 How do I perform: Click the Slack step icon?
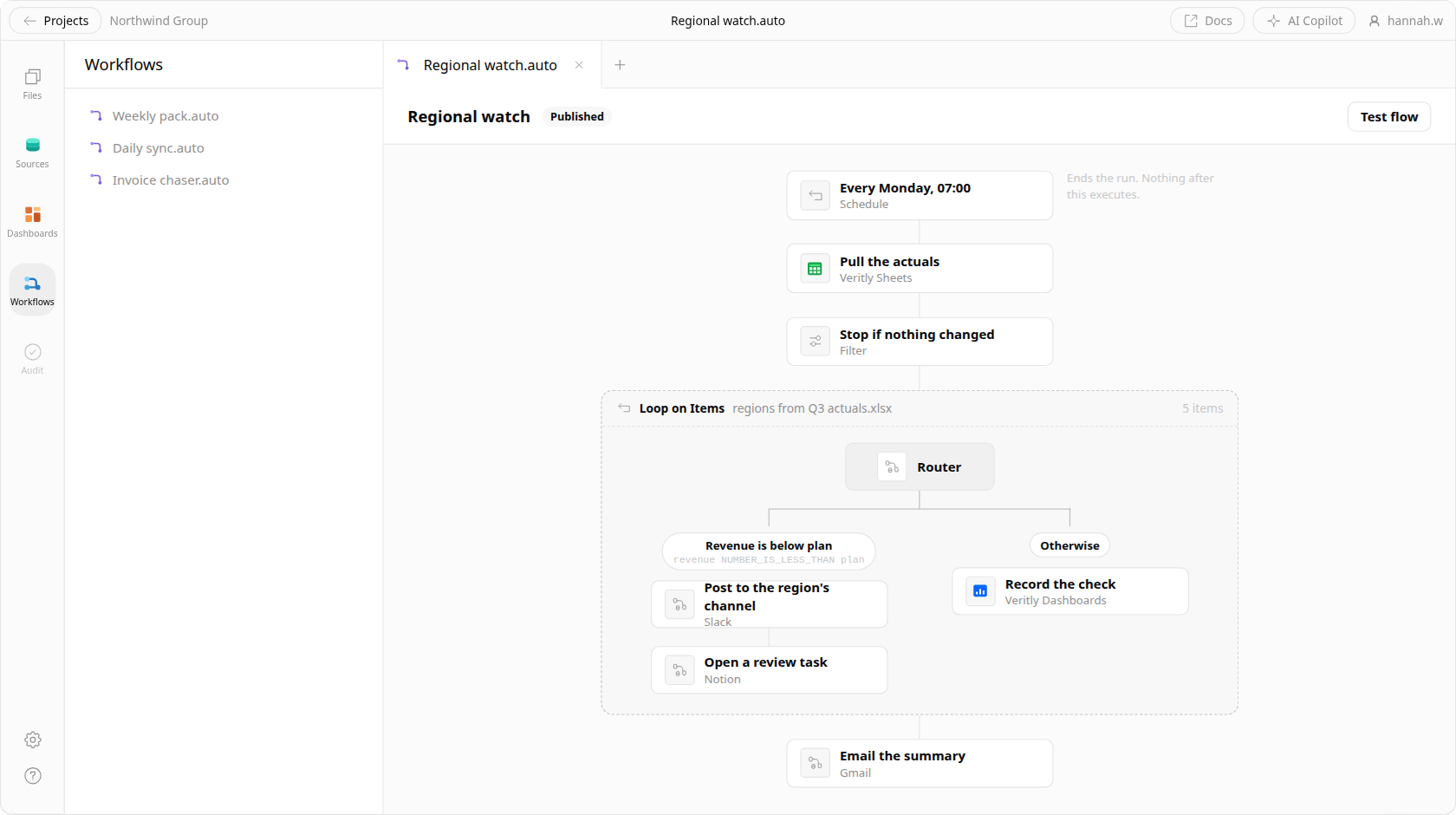679,604
